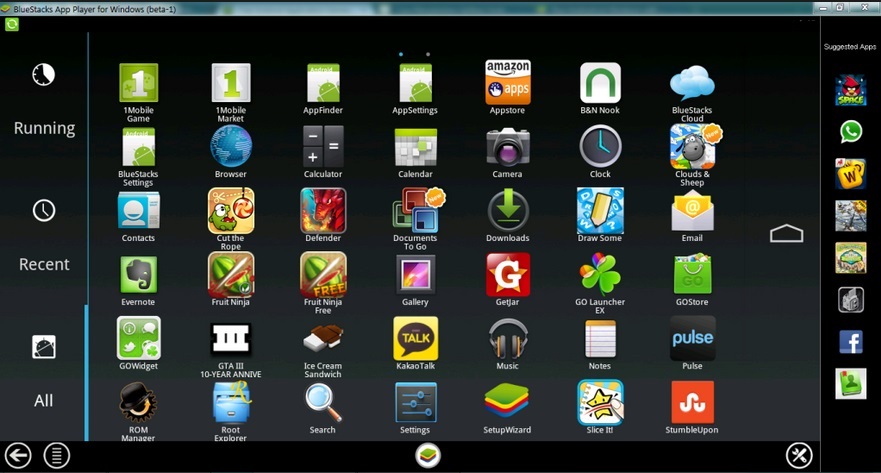Launch GTA III 10-Year Anniversary
Viewport: 881px width, 473px height.
pos(231,338)
